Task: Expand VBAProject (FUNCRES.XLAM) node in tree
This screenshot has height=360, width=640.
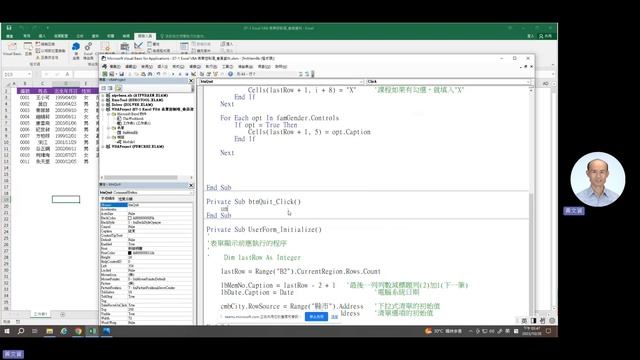Action: [x=103, y=147]
